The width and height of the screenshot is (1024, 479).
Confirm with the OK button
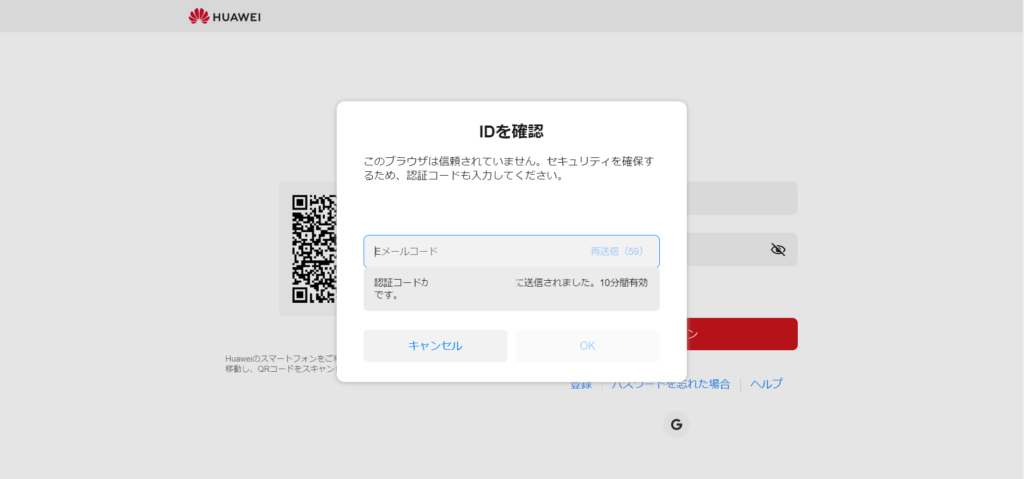pyautogui.click(x=587, y=346)
